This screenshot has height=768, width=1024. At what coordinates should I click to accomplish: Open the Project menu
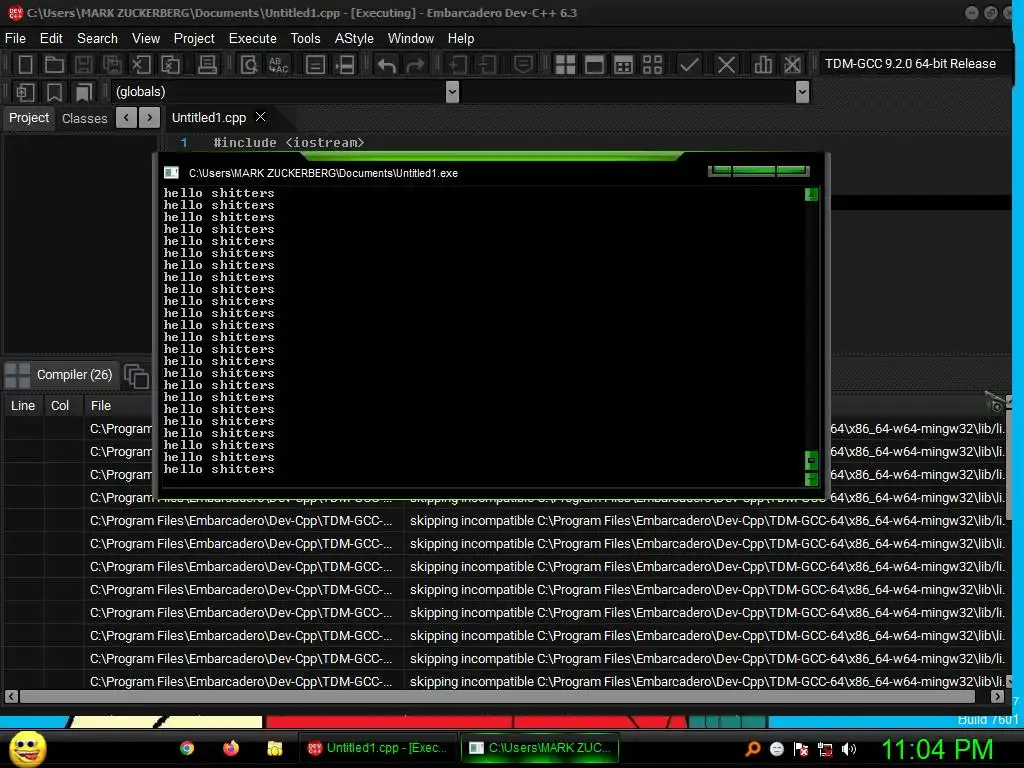pyautogui.click(x=194, y=39)
